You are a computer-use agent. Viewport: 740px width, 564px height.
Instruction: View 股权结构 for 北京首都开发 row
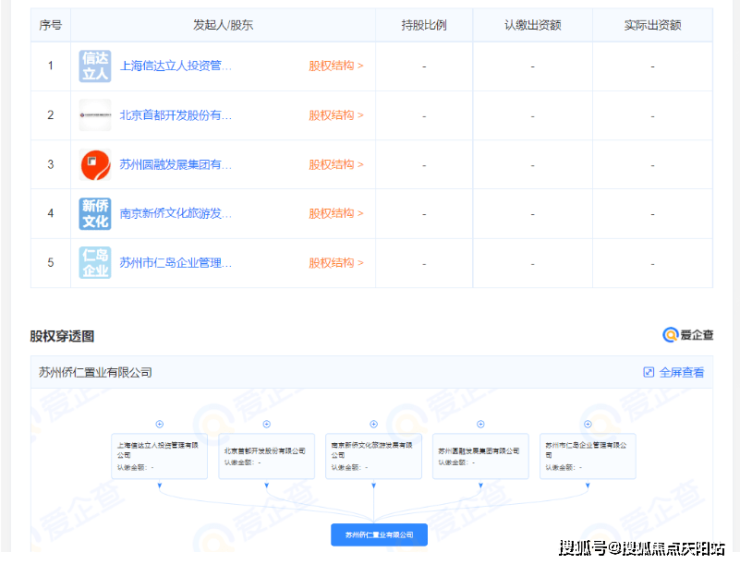pos(336,115)
